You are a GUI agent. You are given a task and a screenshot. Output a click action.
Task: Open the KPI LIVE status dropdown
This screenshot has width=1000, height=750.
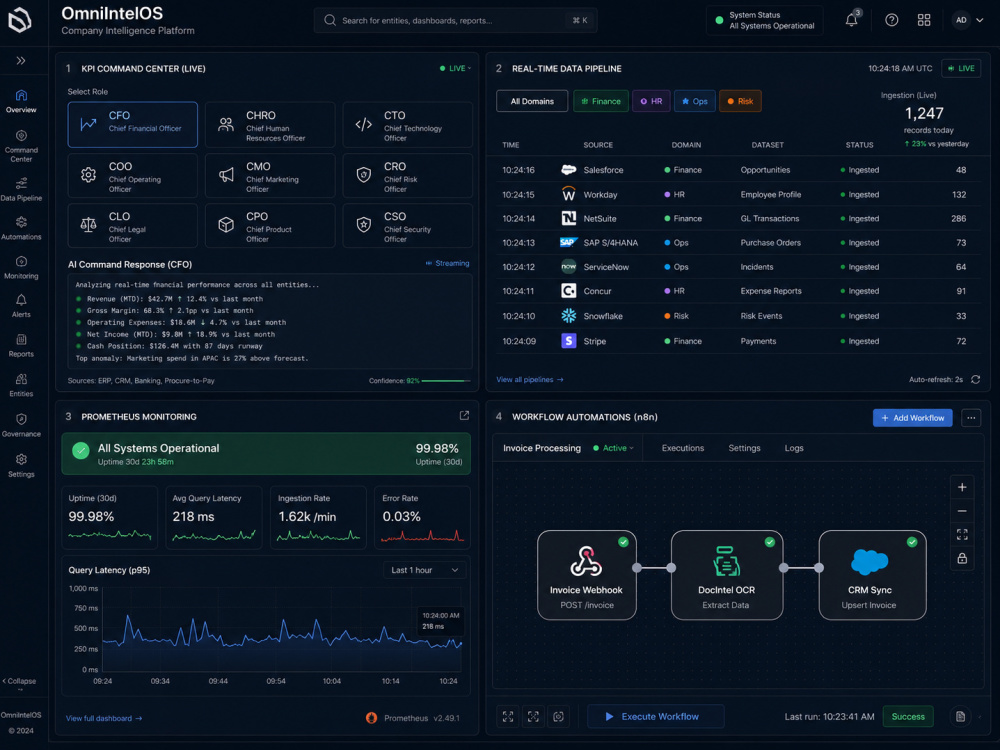pyautogui.click(x=455, y=68)
